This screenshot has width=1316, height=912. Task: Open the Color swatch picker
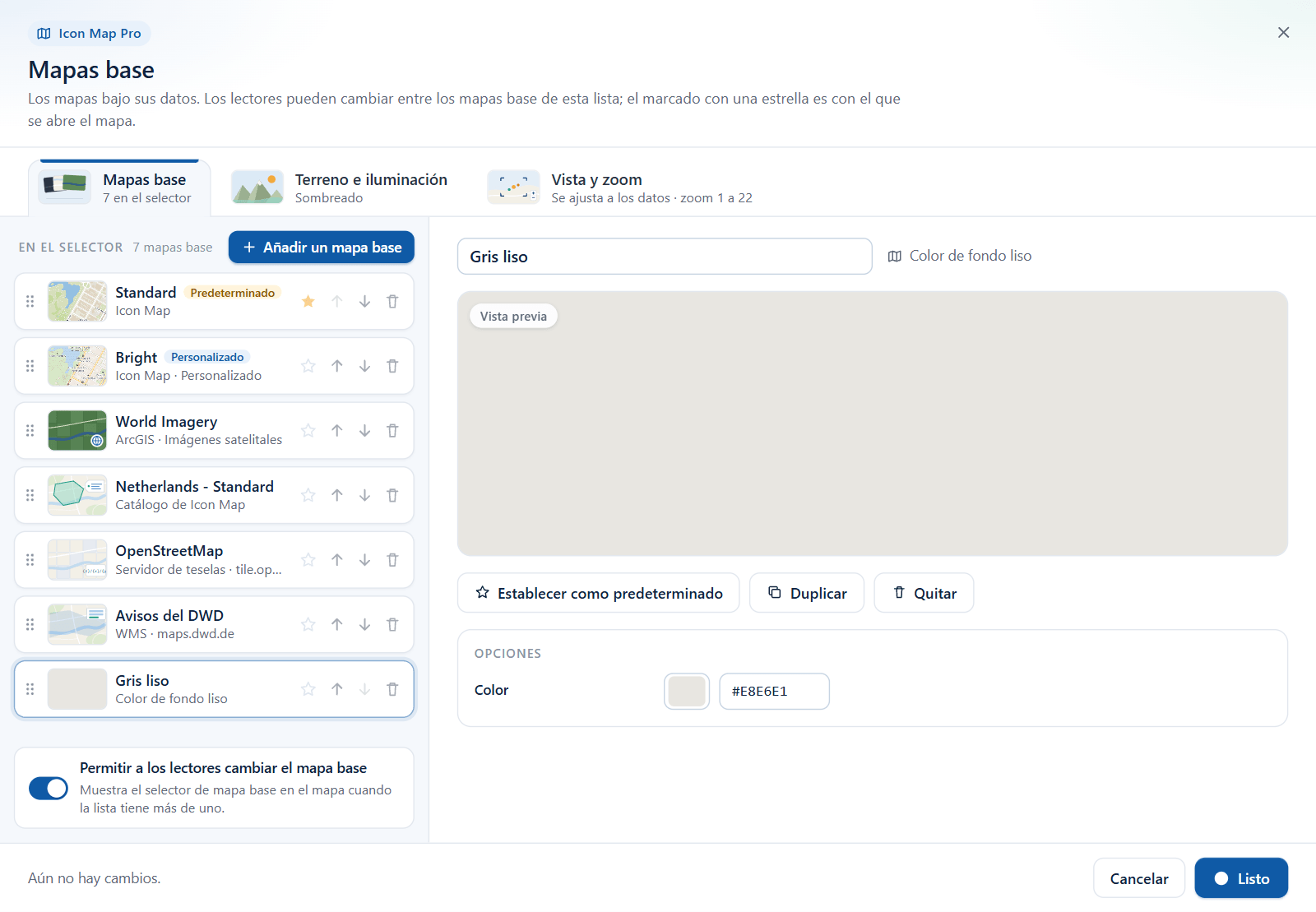(x=687, y=691)
